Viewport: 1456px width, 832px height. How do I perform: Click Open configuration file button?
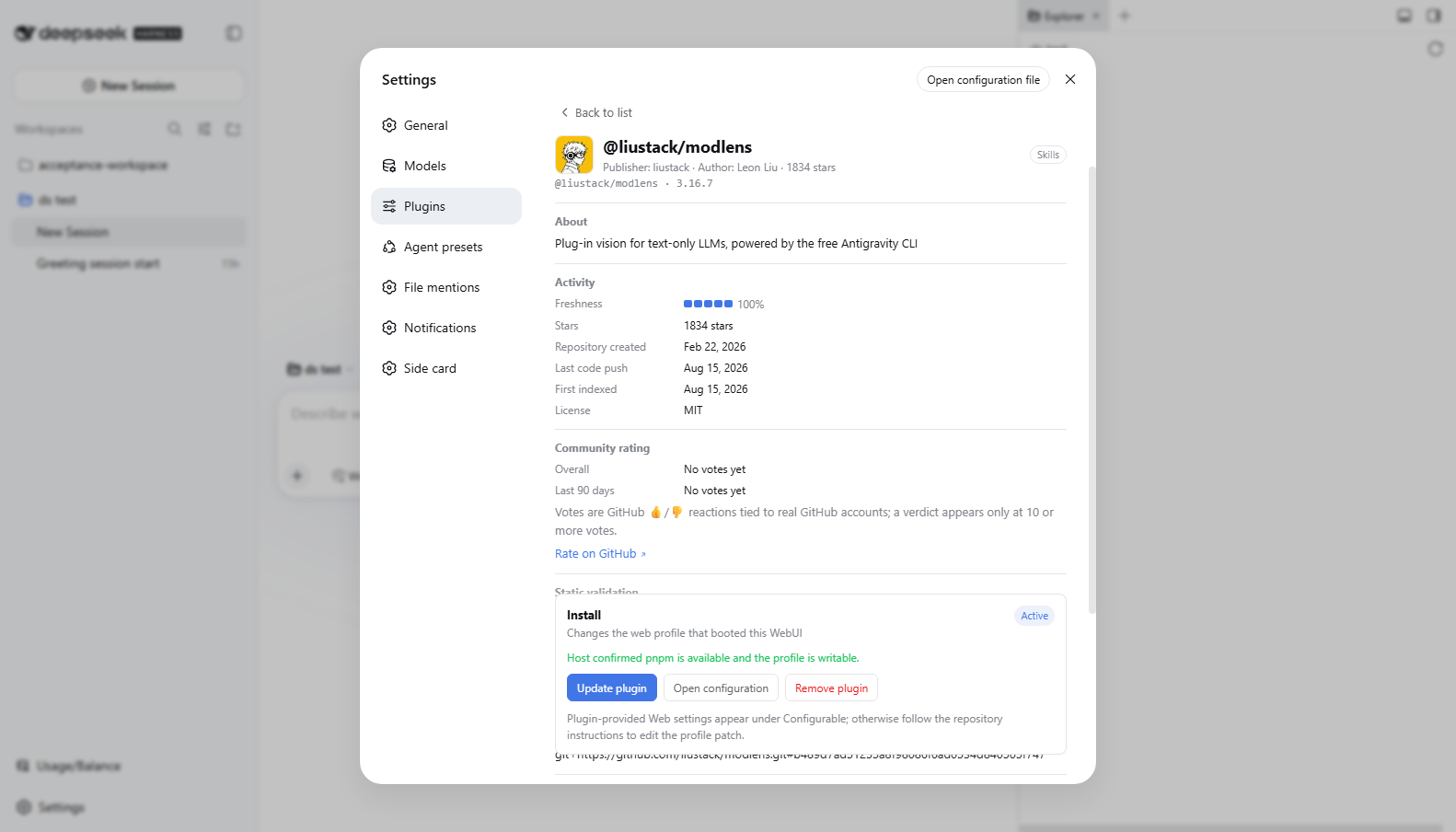pyautogui.click(x=983, y=80)
